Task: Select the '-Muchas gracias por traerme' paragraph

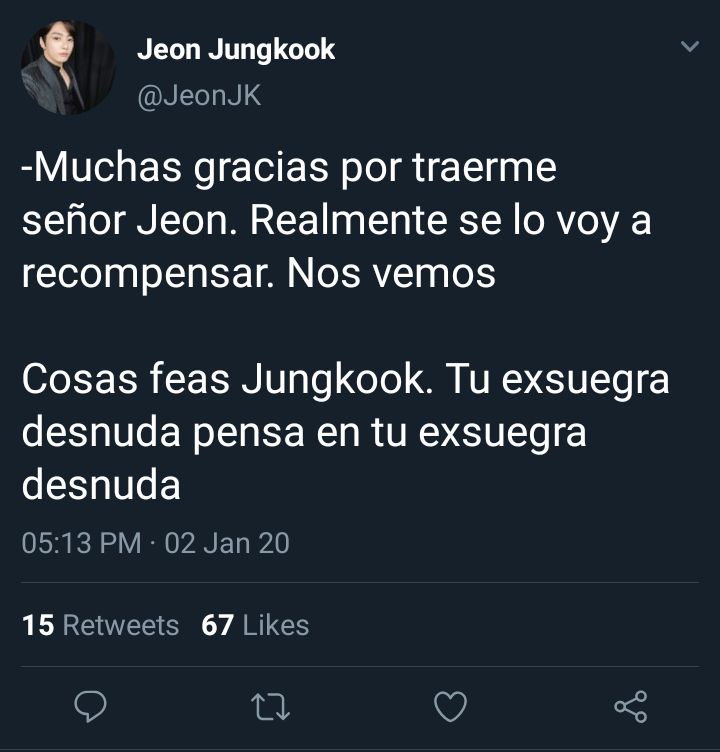Action: (337, 221)
